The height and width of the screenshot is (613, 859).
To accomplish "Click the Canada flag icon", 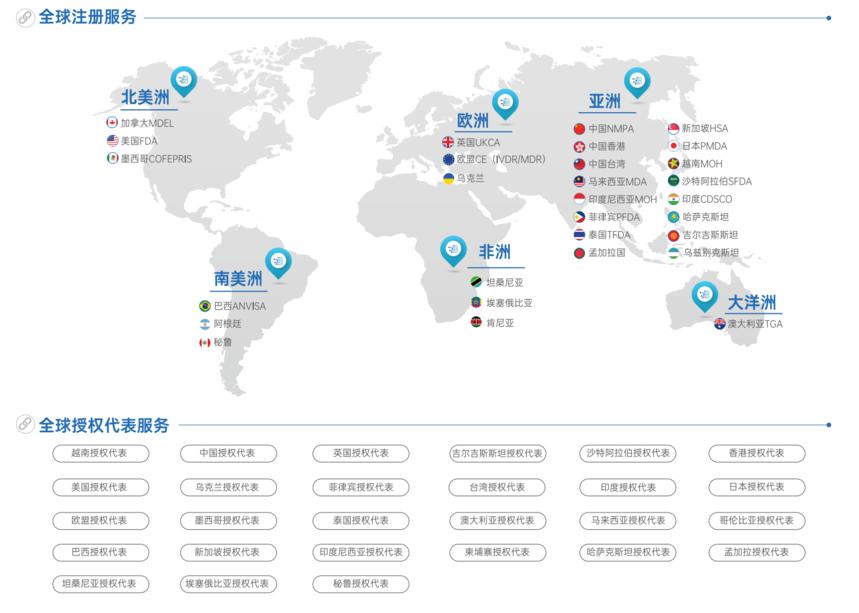I will pos(112,123).
